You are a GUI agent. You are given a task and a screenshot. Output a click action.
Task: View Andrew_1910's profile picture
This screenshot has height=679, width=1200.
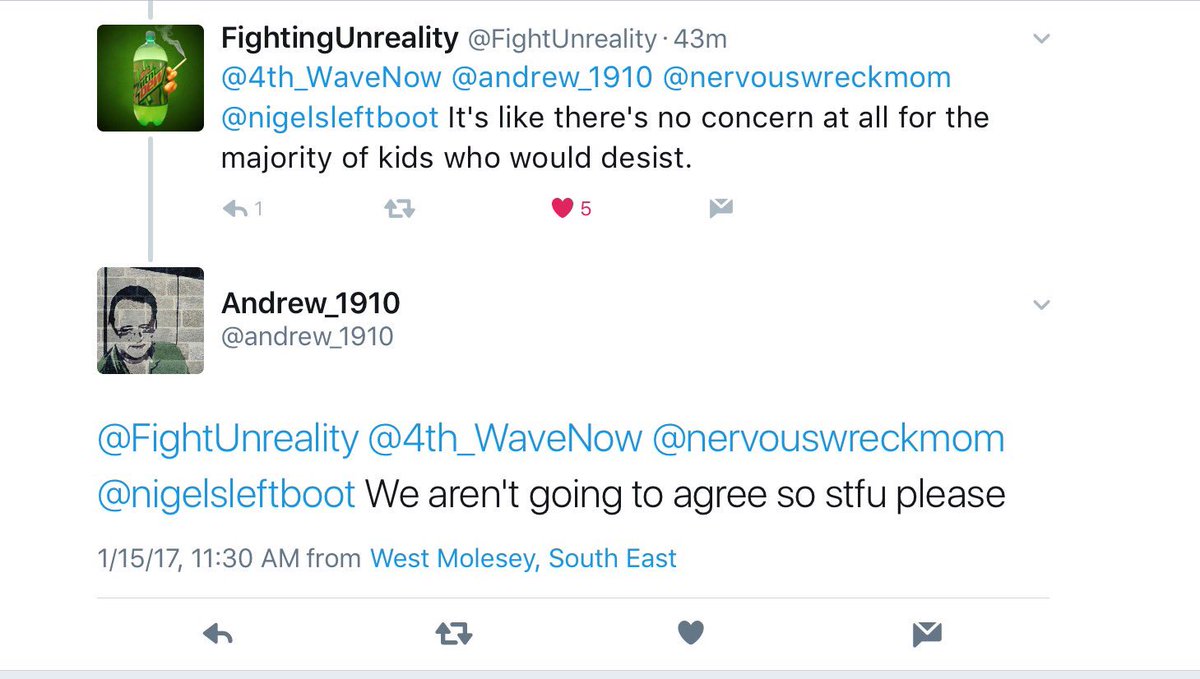pyautogui.click(x=150, y=320)
